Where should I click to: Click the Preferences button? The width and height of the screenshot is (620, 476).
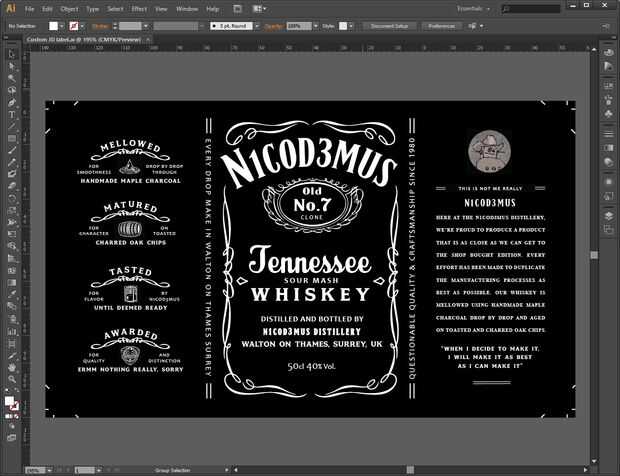442,26
